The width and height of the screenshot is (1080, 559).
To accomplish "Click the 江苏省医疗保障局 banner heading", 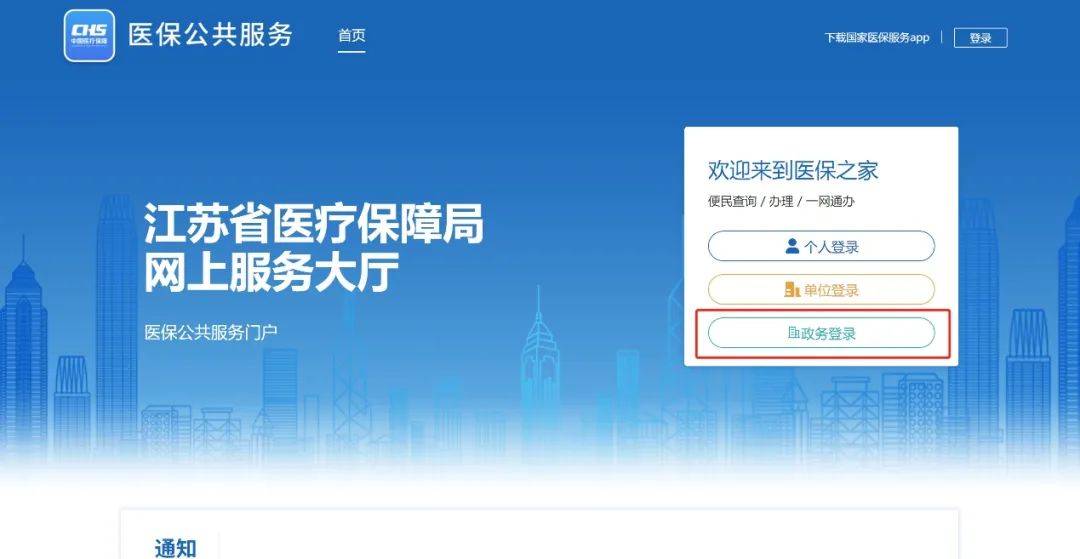I will tap(313, 224).
